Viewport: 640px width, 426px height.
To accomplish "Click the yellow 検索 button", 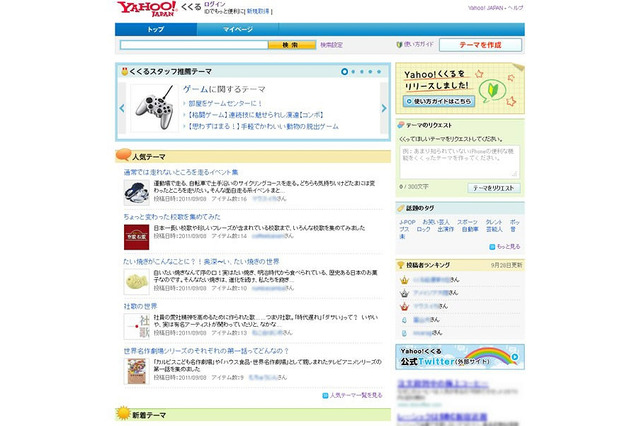I will (x=292, y=45).
